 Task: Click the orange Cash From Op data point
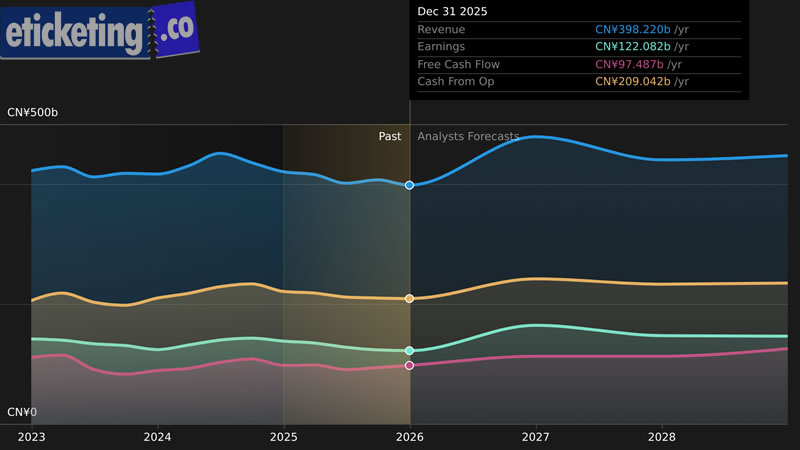pyautogui.click(x=409, y=298)
